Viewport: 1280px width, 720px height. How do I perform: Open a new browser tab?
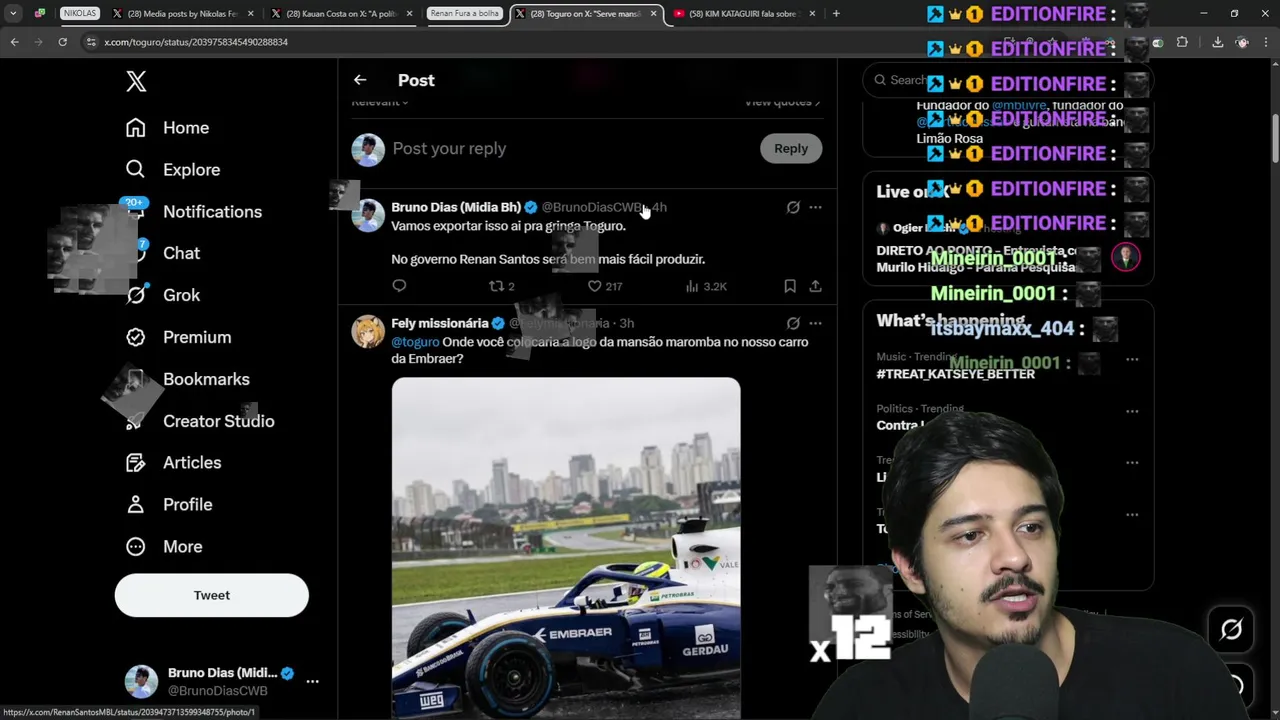pos(836,14)
